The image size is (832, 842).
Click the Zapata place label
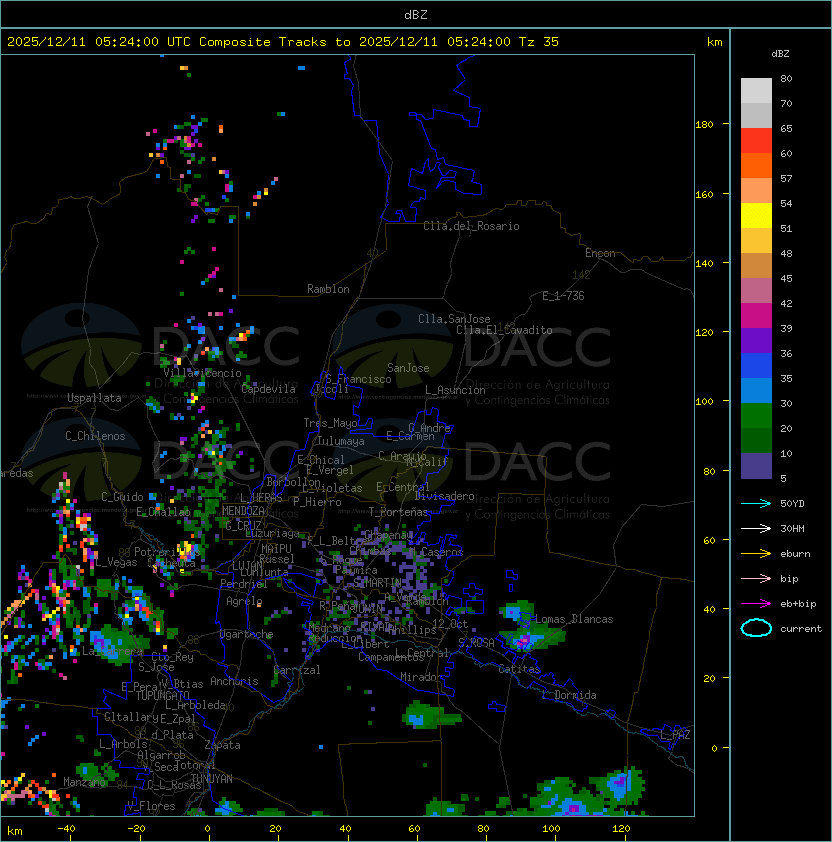click(x=222, y=745)
